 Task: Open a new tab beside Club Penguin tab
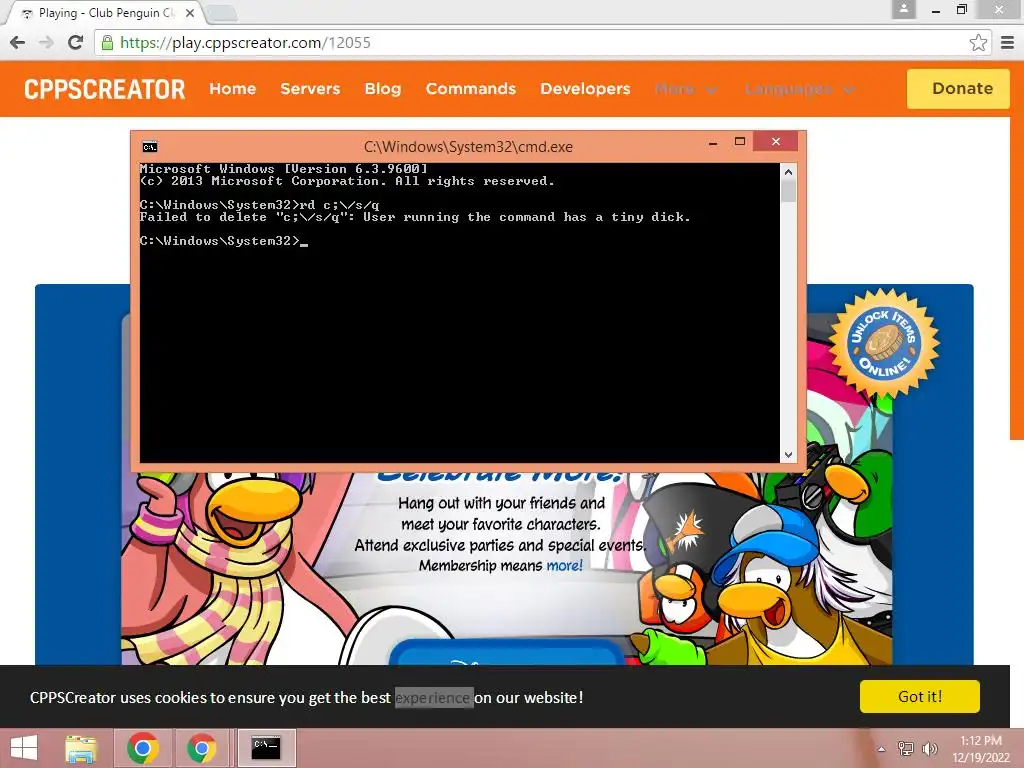point(222,12)
